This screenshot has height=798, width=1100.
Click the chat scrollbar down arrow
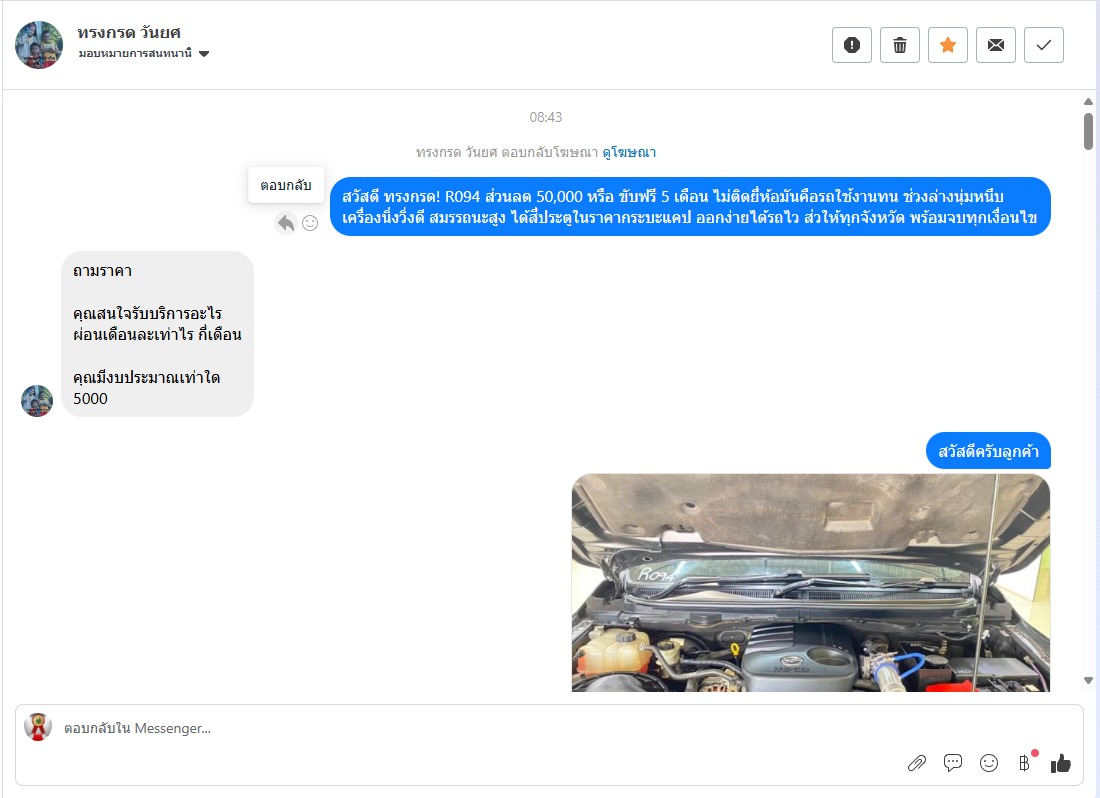(1088, 680)
